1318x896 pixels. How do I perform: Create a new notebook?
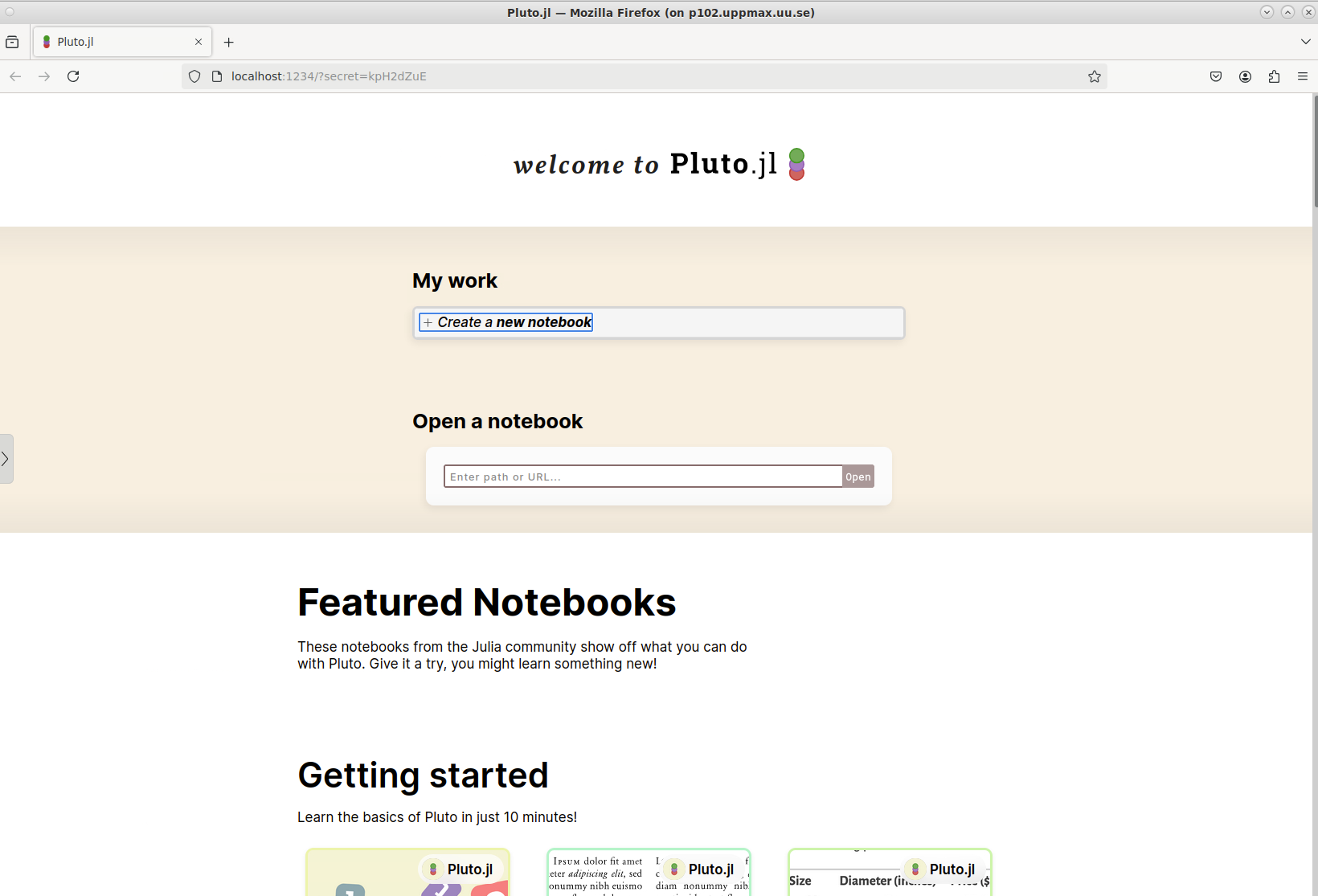[506, 322]
